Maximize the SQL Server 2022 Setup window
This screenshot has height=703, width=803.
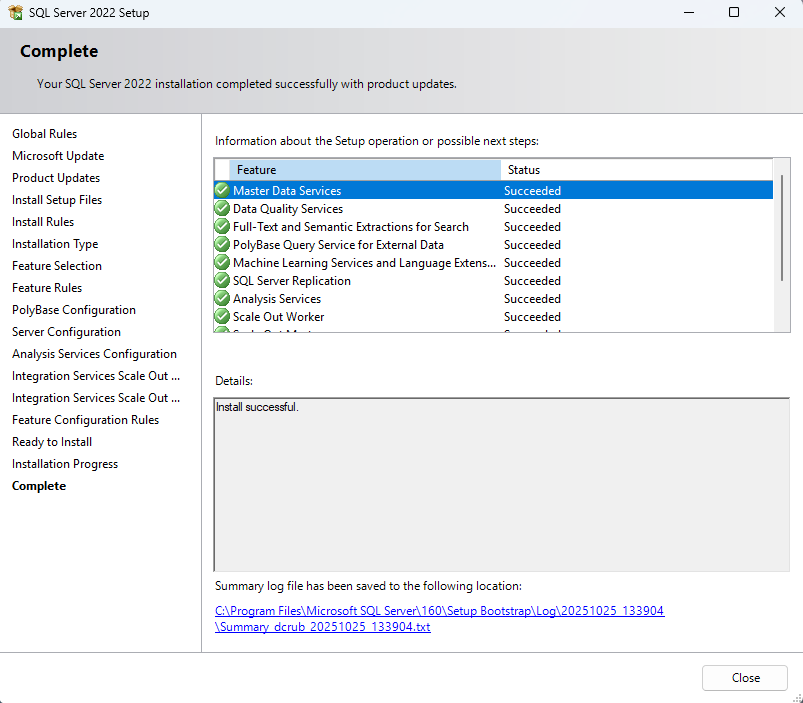pyautogui.click(x=734, y=12)
